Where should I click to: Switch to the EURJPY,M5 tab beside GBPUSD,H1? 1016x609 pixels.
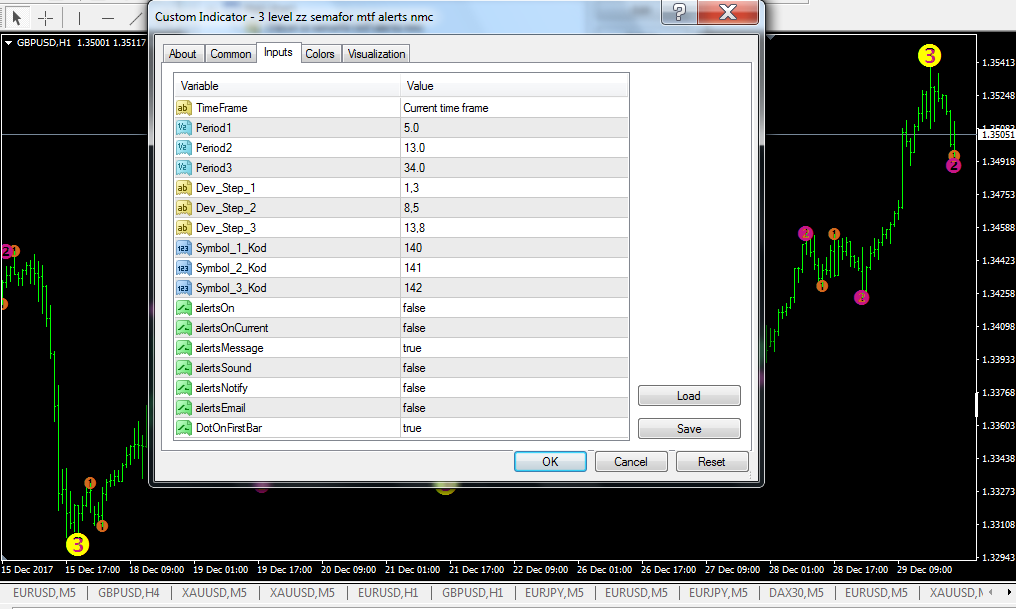coord(554,592)
